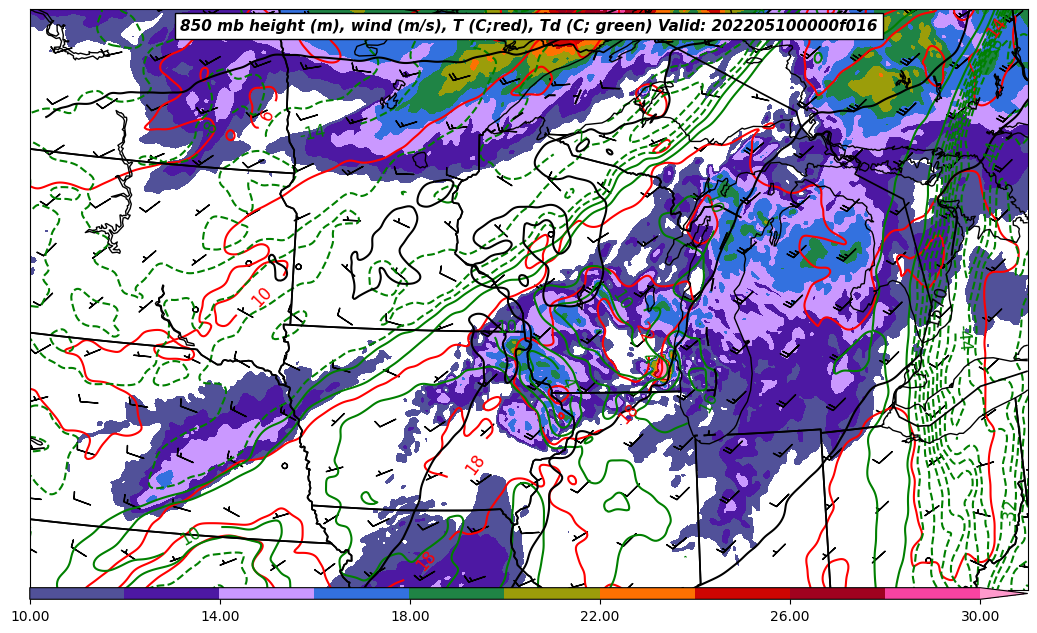Select the 18.00 colorbar tick label
1037x633 pixels.
click(410, 617)
